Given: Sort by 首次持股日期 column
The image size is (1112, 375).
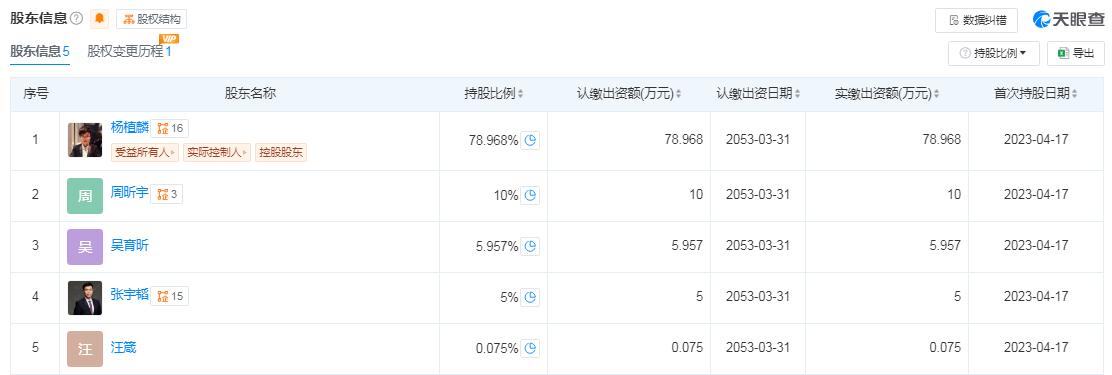Looking at the screenshot, I should (x=1036, y=94).
